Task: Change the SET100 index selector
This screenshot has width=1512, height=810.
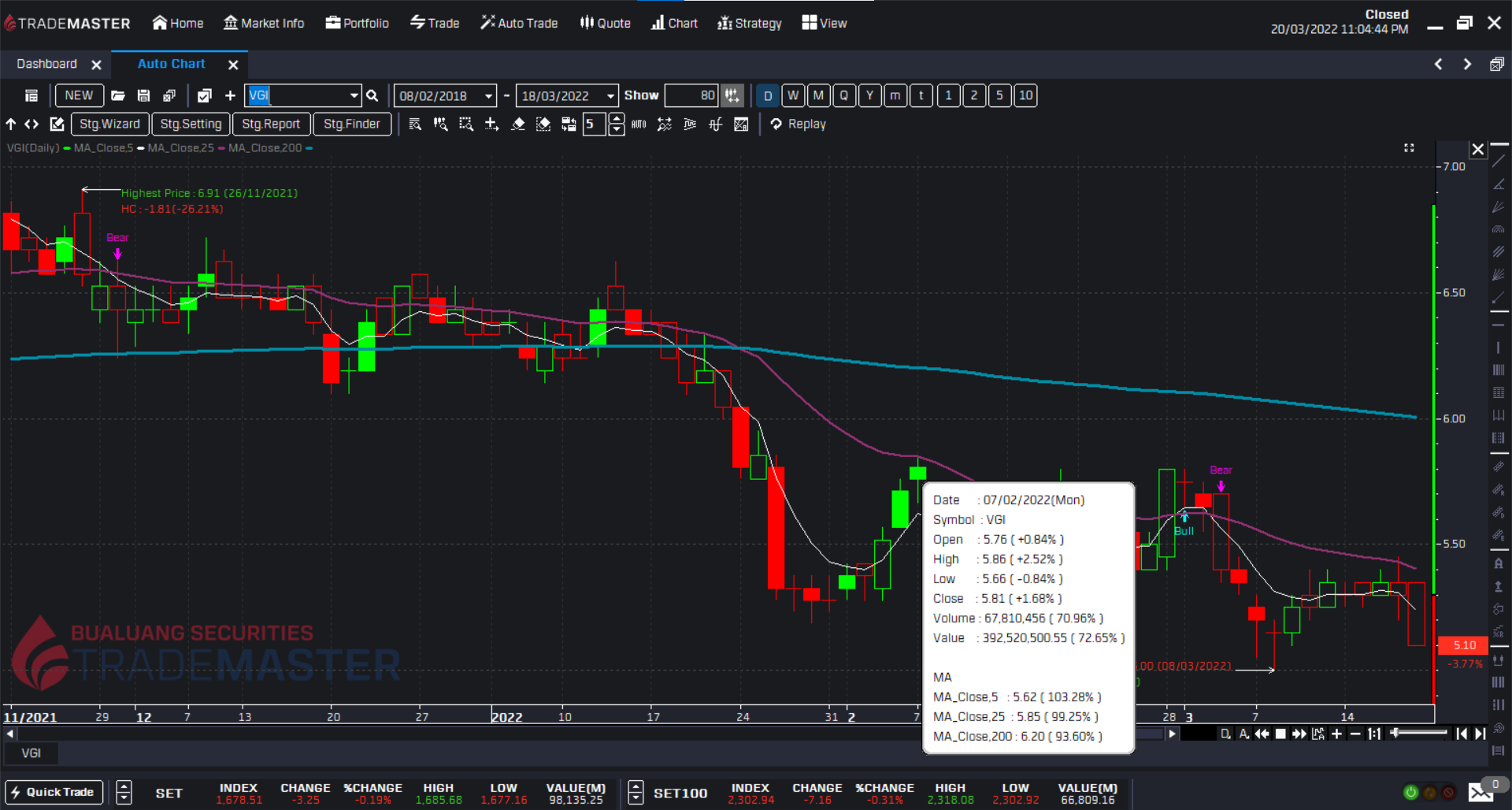Action: tap(636, 792)
